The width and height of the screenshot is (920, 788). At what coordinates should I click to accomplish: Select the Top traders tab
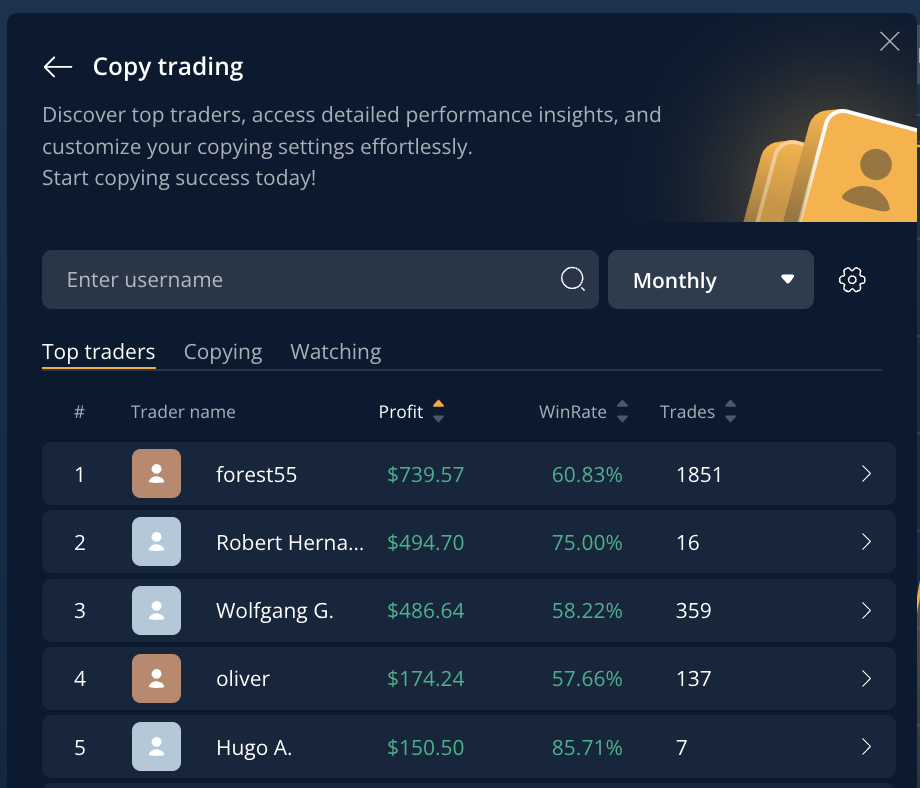click(x=98, y=351)
